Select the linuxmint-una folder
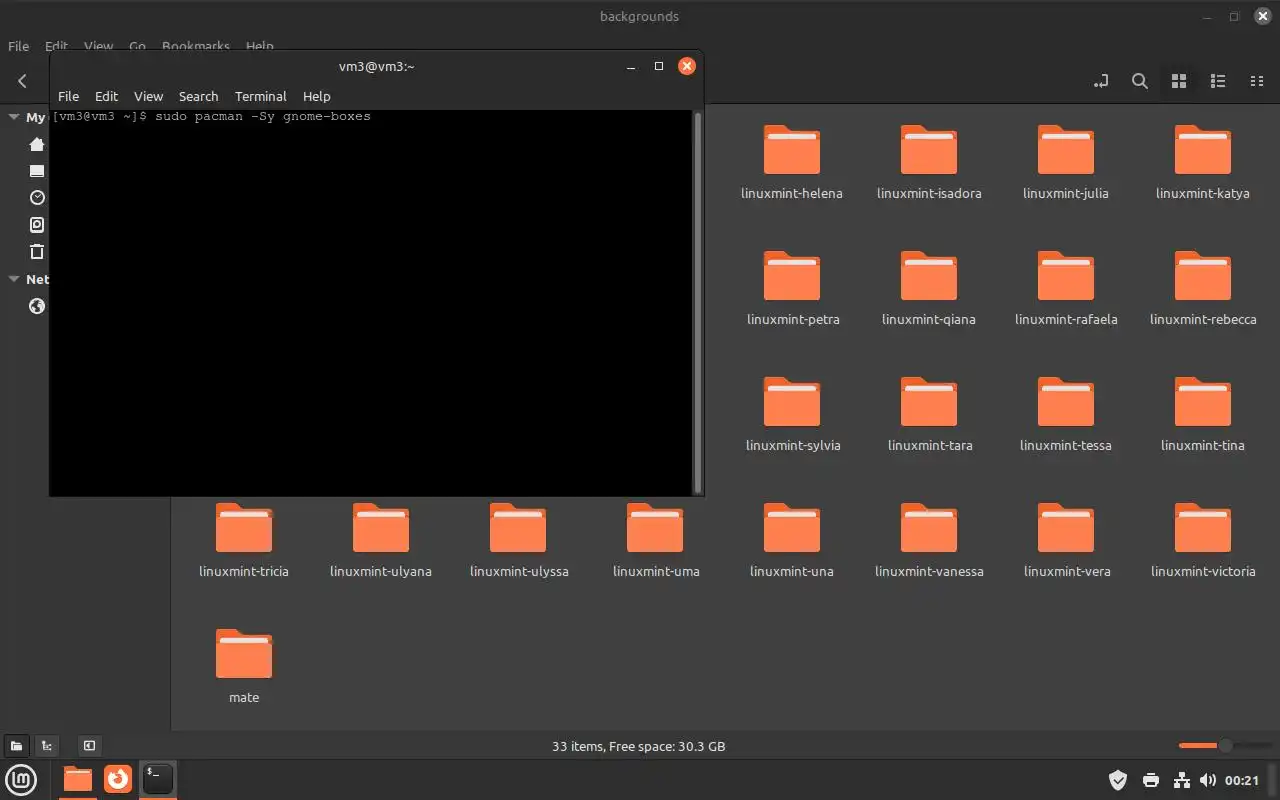Viewport: 1280px width, 800px height. [792, 540]
